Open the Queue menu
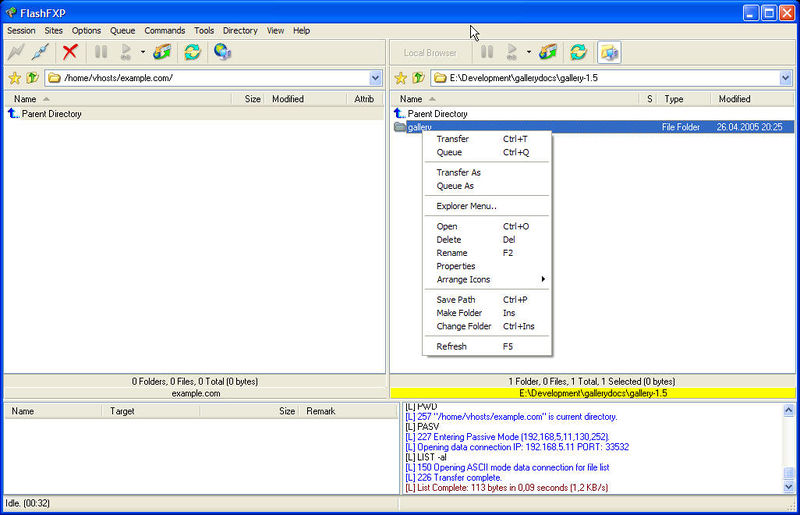The height and width of the screenshot is (515, 800). coord(122,31)
